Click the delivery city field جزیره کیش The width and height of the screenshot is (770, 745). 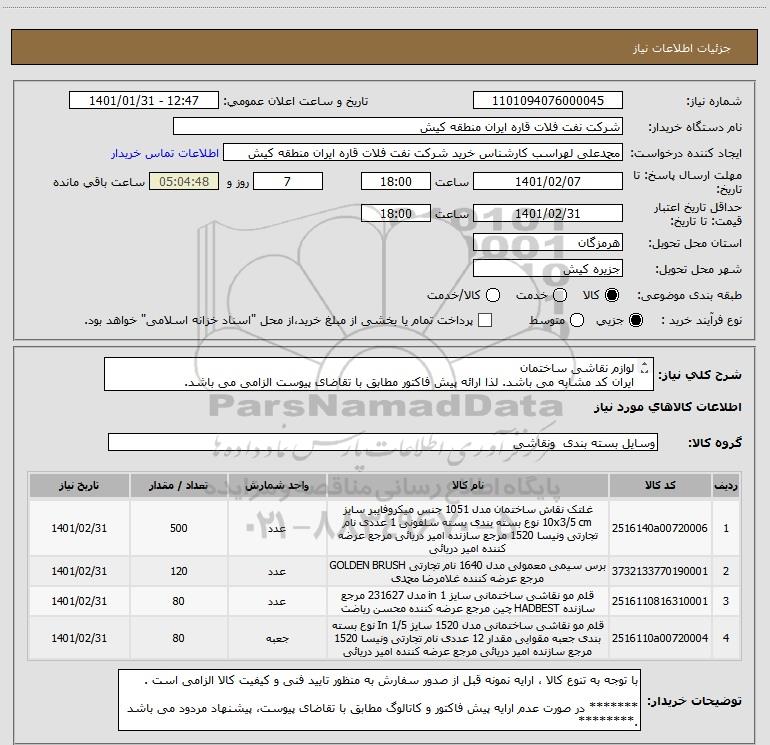[x=548, y=269]
